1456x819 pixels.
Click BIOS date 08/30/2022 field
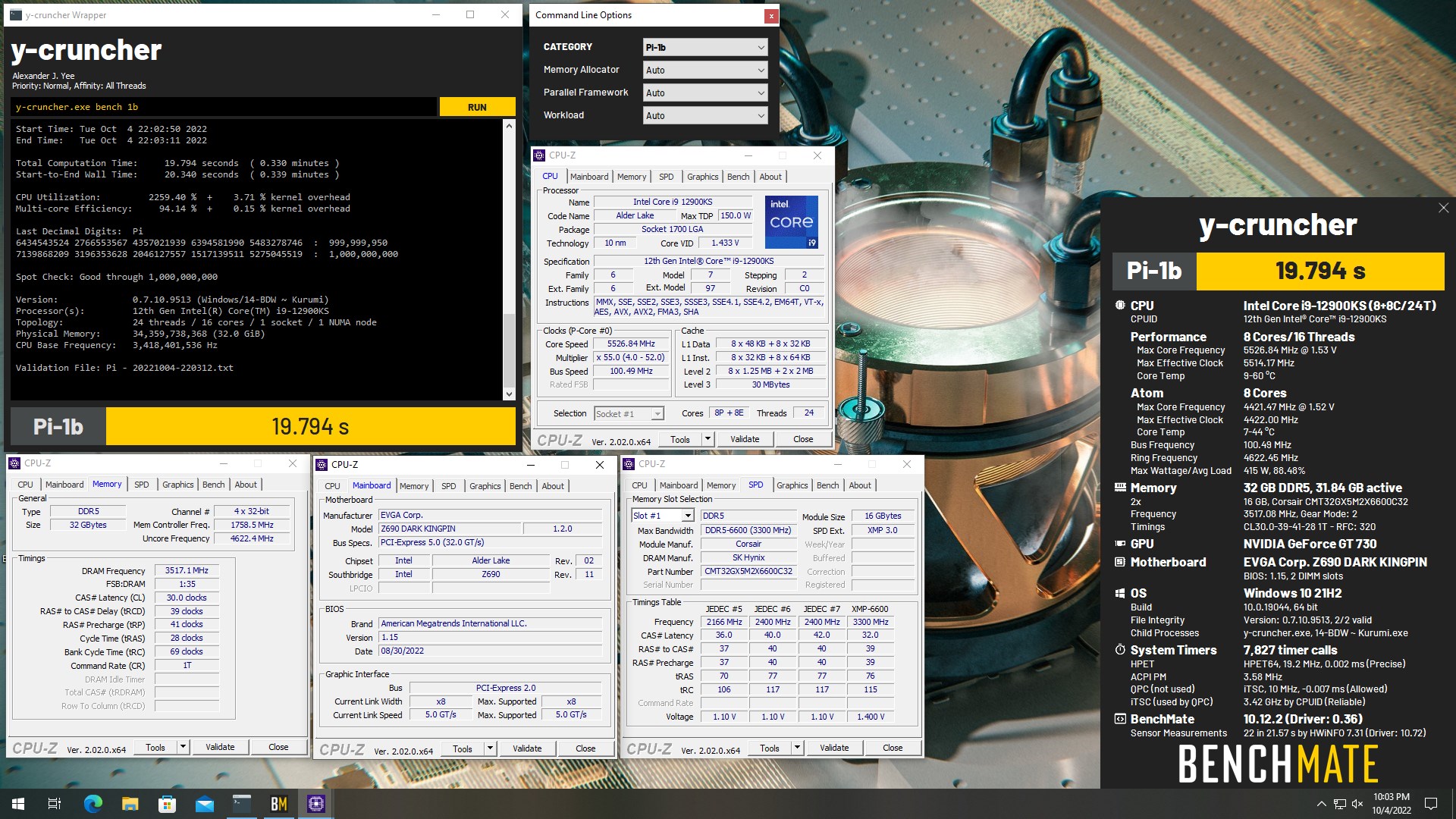tap(491, 651)
